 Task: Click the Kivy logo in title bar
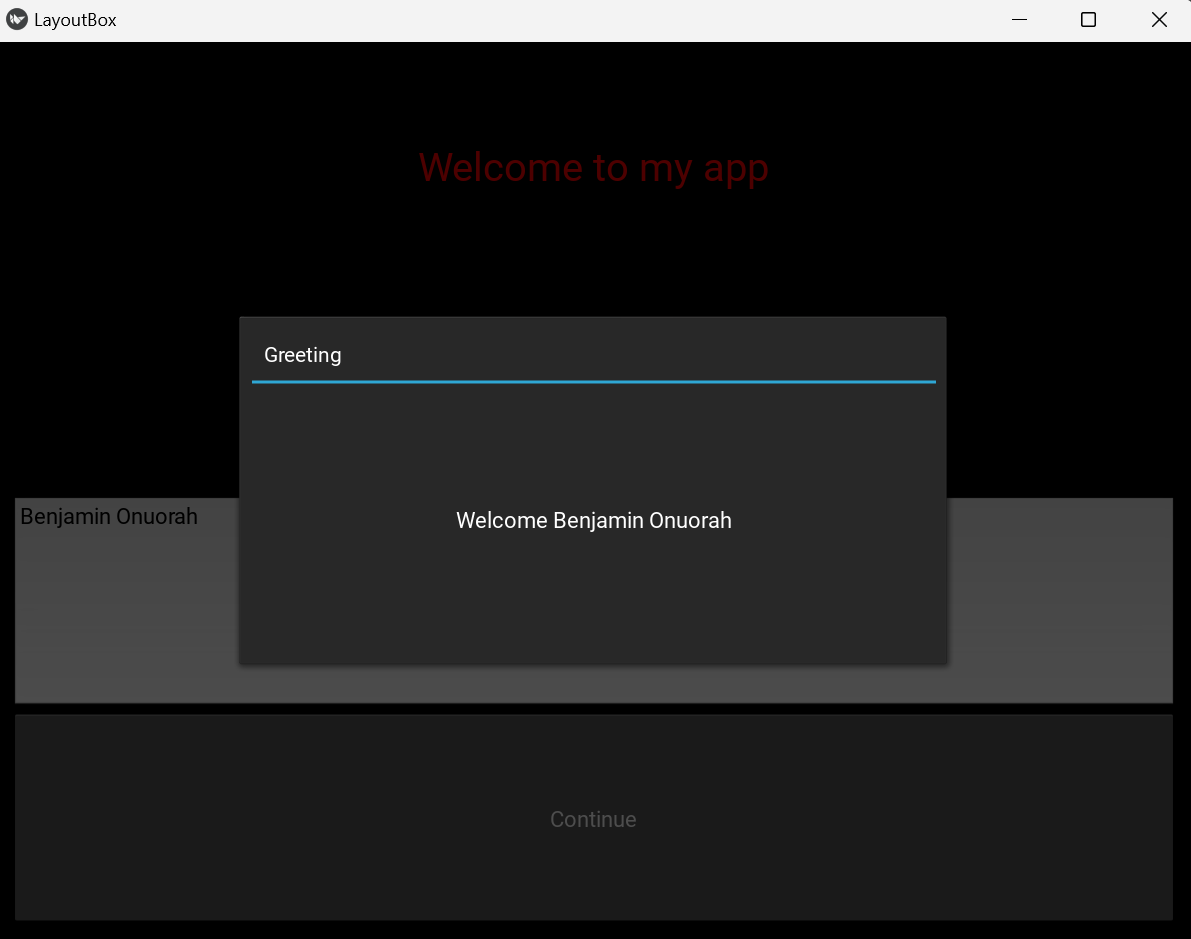click(17, 20)
